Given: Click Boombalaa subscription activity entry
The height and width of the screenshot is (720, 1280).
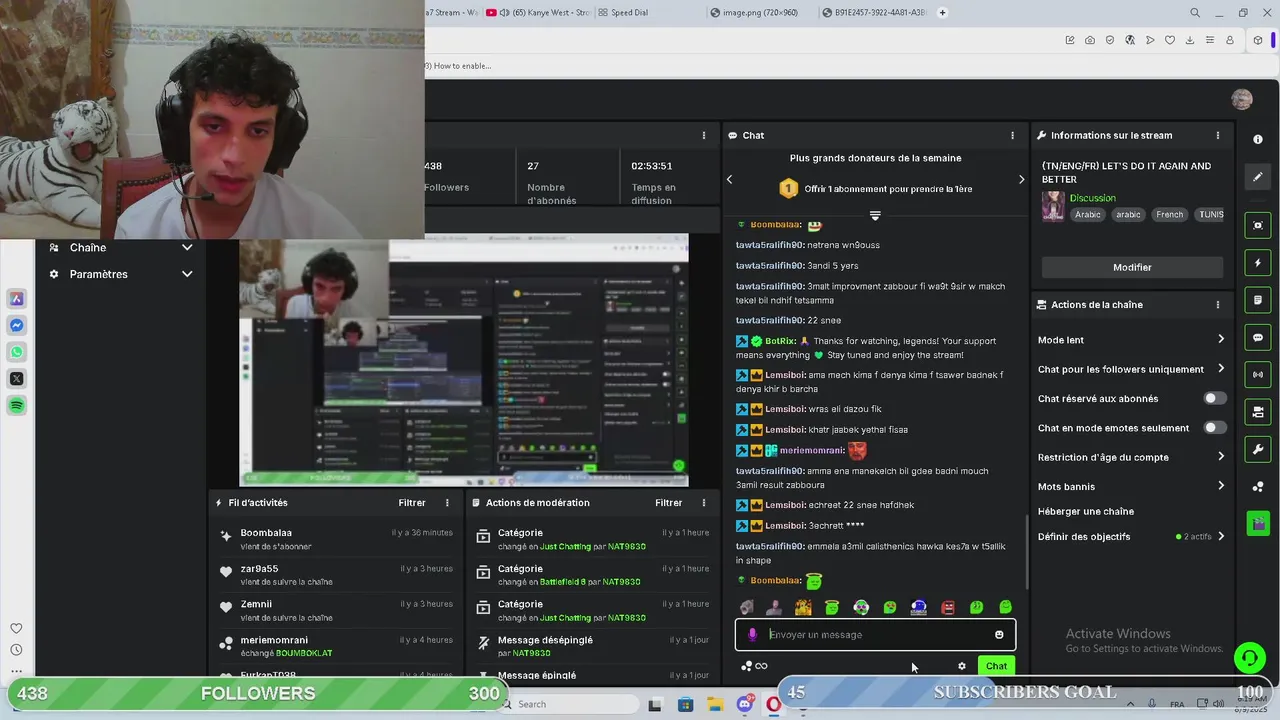Looking at the screenshot, I should (335, 539).
